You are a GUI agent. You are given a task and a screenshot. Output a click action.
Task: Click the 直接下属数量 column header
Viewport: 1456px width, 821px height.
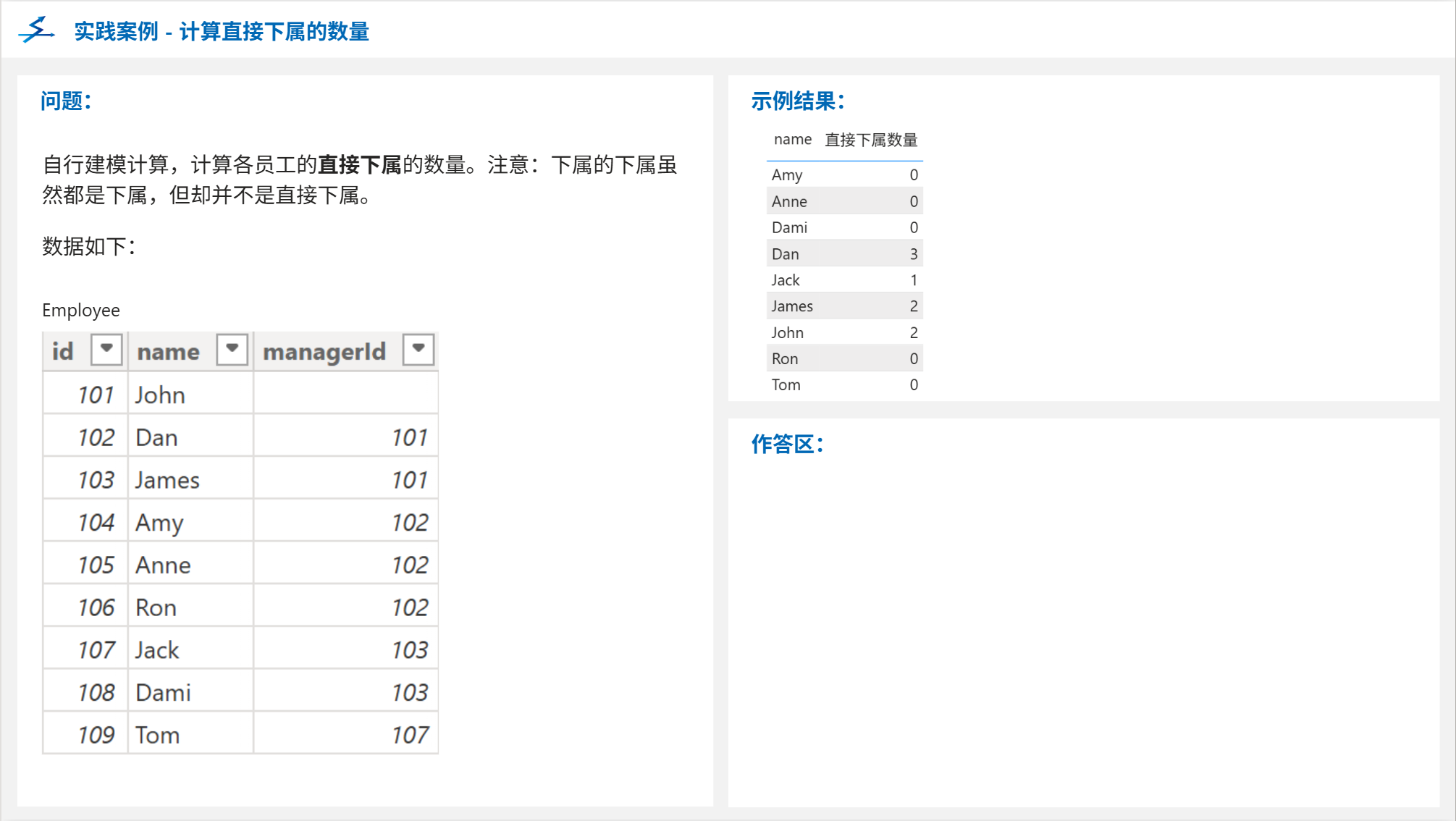point(871,140)
